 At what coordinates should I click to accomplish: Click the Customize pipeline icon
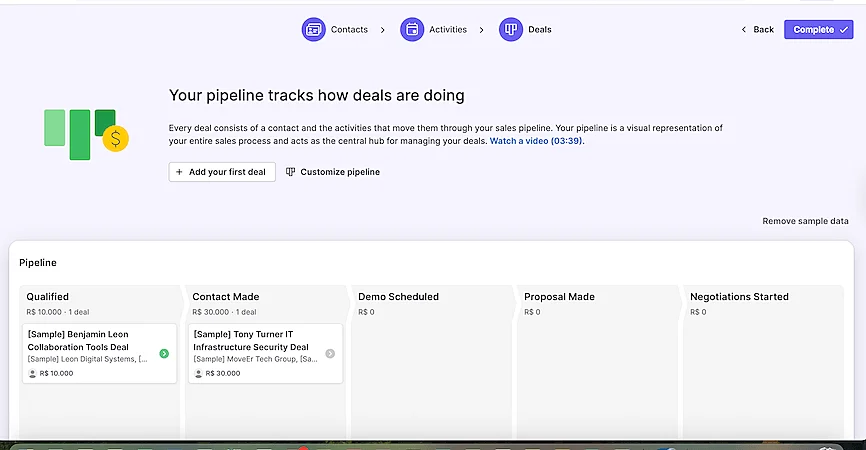coord(291,172)
